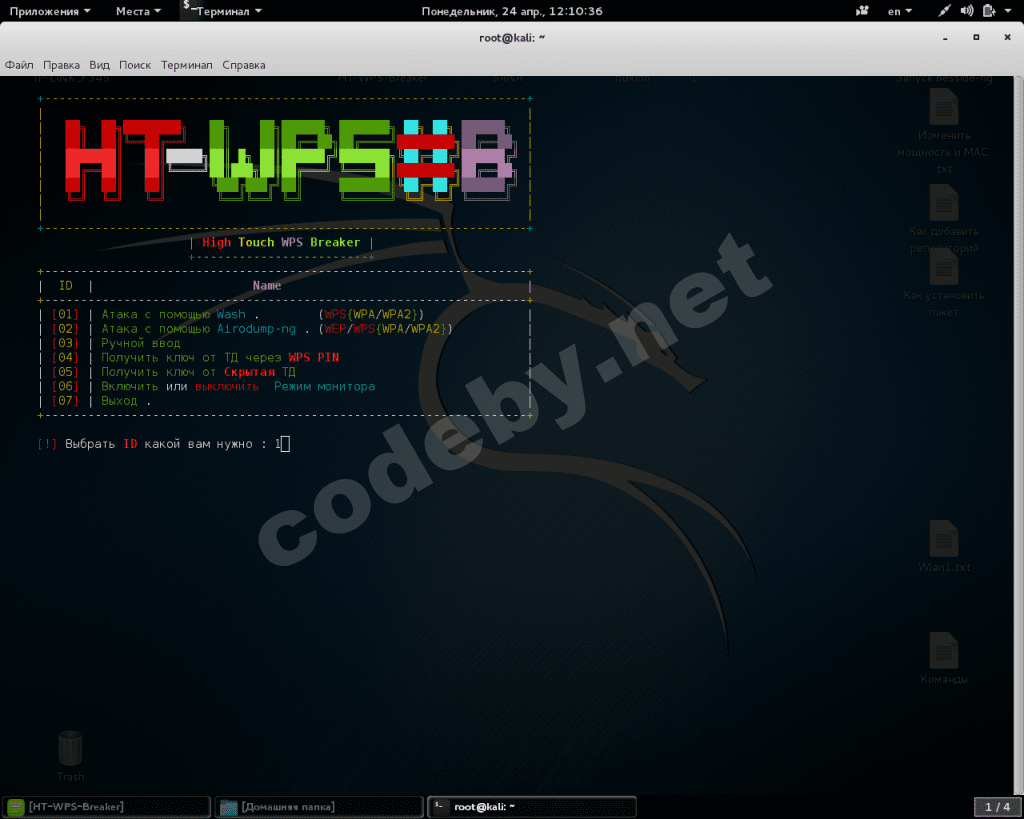Switch to Домашняя папка taskbar window
This screenshot has height=819, width=1024.
(319, 807)
